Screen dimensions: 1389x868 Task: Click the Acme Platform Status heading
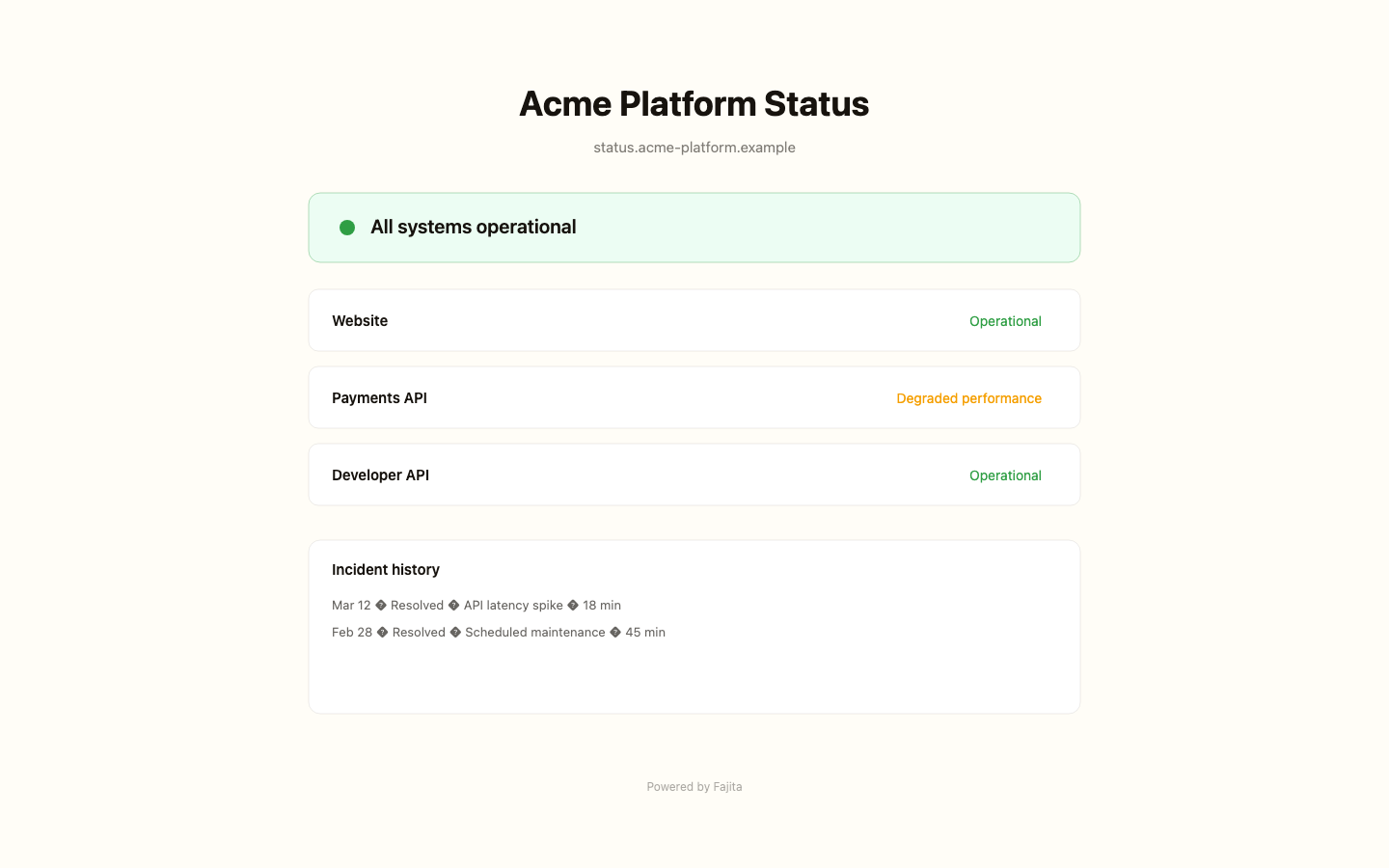(x=694, y=104)
